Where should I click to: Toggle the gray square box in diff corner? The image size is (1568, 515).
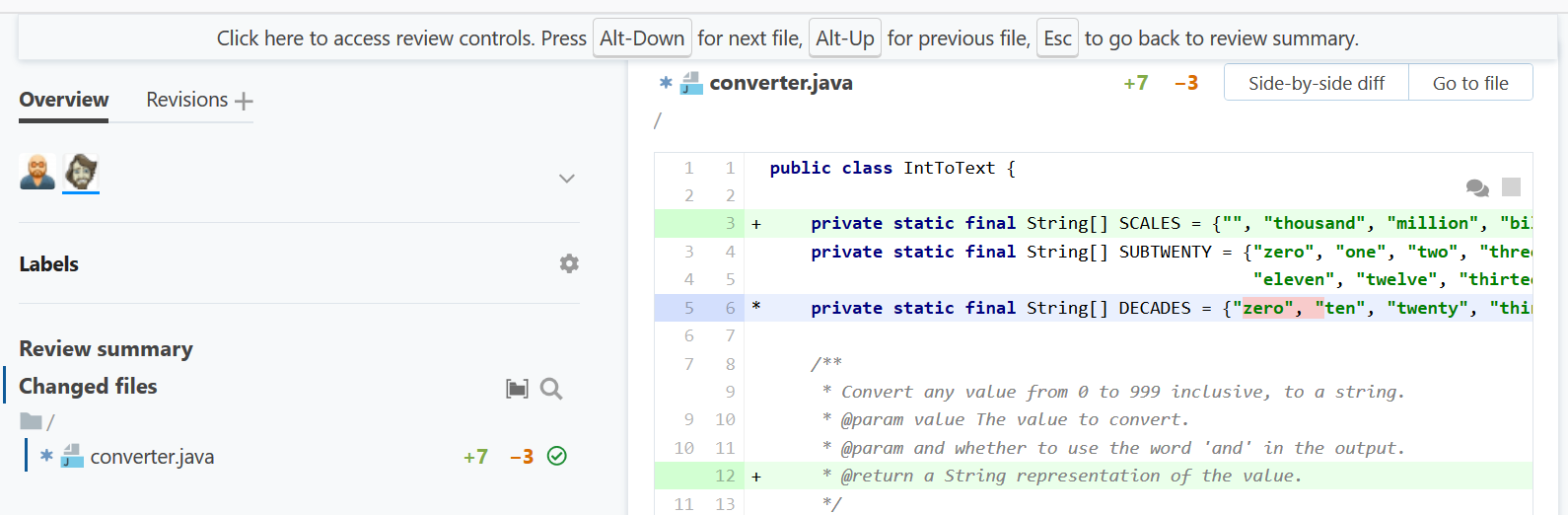1511,186
